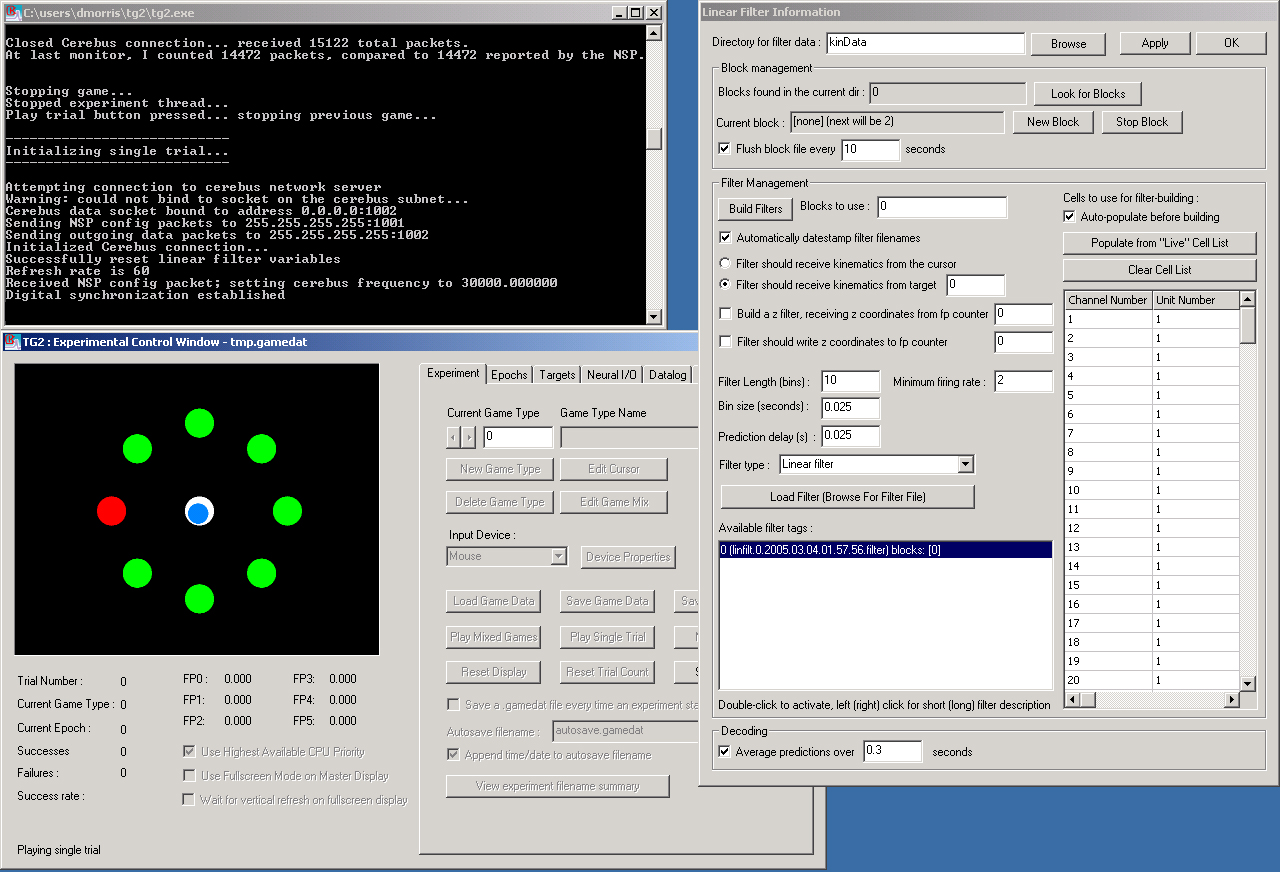1280x872 pixels.
Task: Click the Blocks to use input field
Action: pos(942,207)
